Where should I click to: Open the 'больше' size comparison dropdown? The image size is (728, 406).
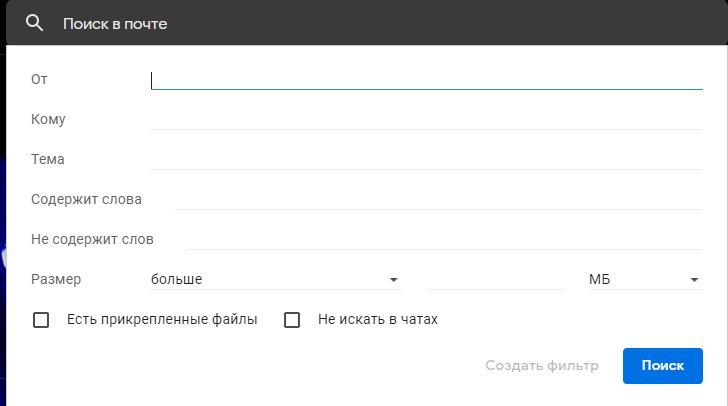tap(276, 279)
